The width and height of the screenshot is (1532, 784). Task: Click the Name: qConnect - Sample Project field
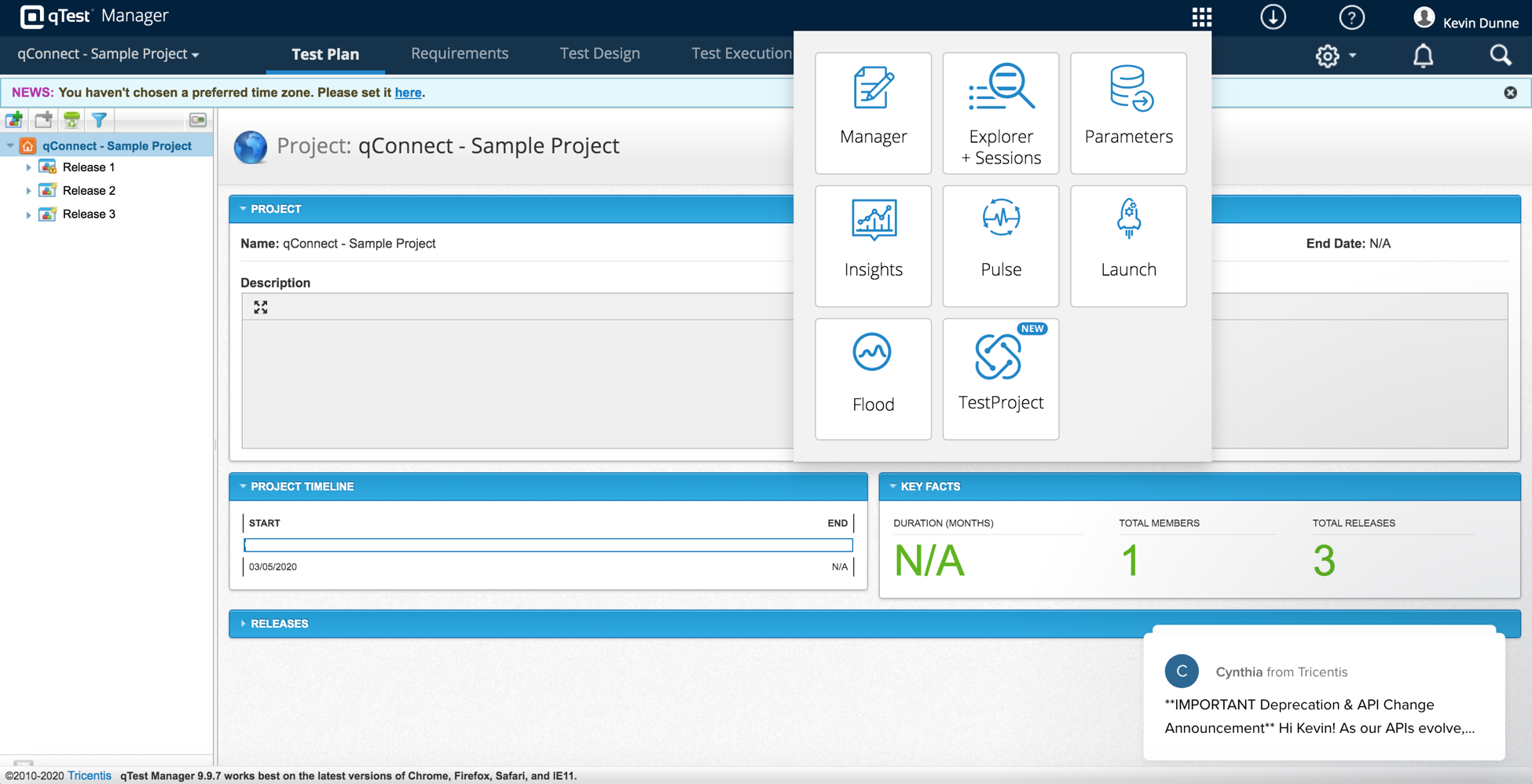[338, 244]
